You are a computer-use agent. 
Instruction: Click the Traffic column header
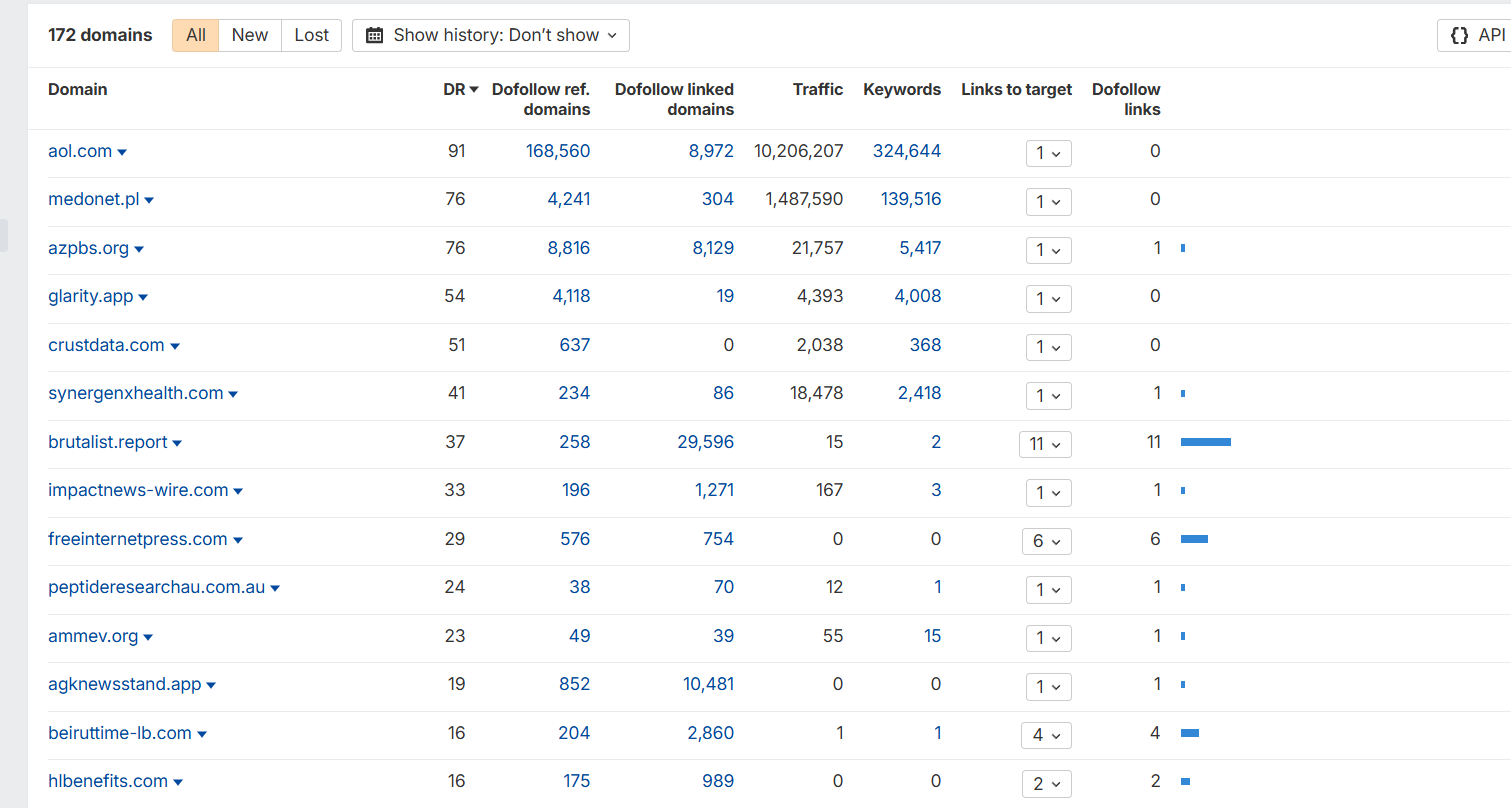click(x=818, y=89)
